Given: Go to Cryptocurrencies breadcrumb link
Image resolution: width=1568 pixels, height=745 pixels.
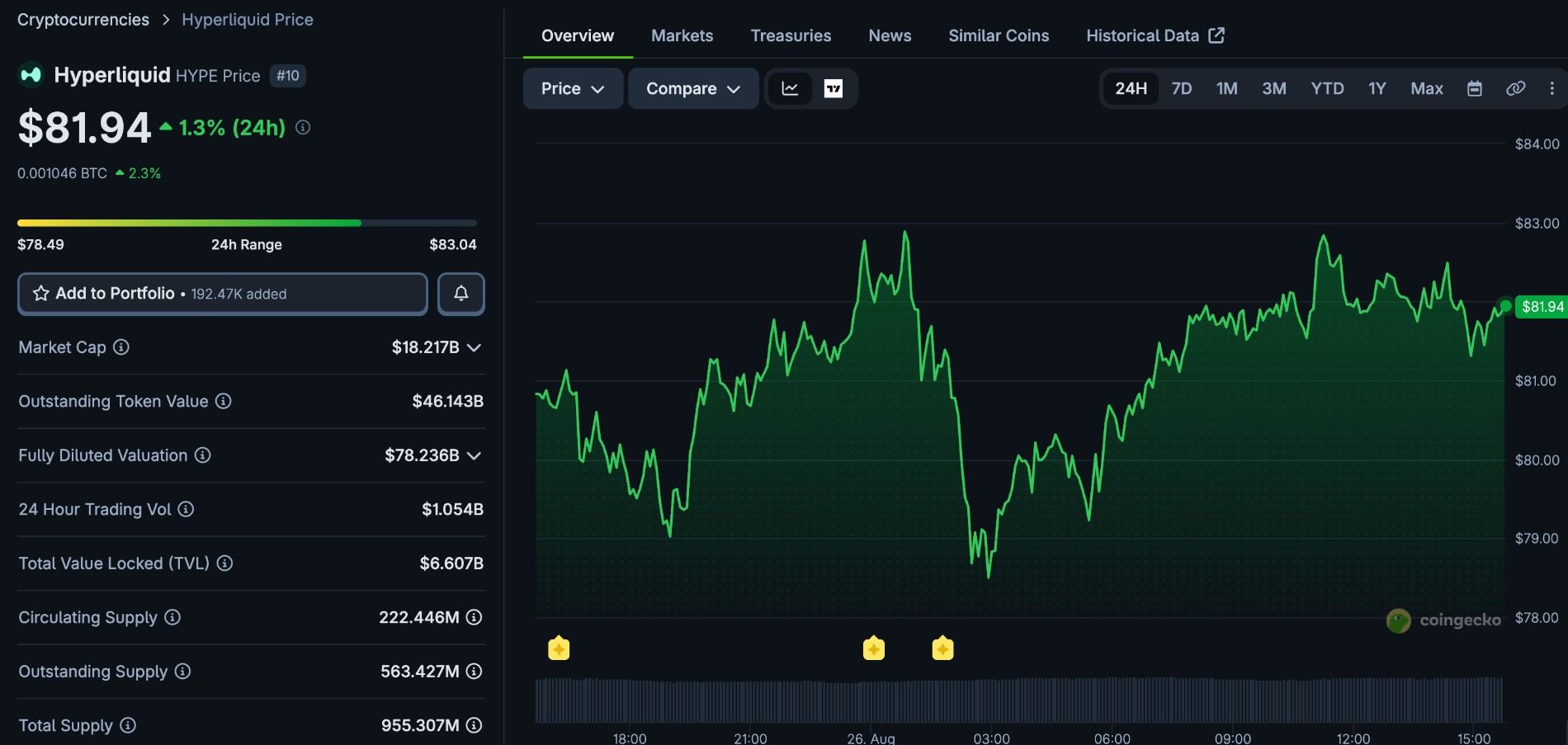Looking at the screenshot, I should pos(83,19).
